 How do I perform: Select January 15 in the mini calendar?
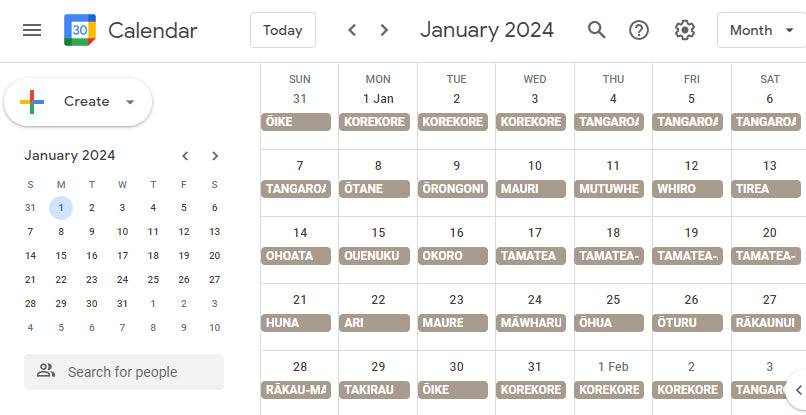coord(61,255)
